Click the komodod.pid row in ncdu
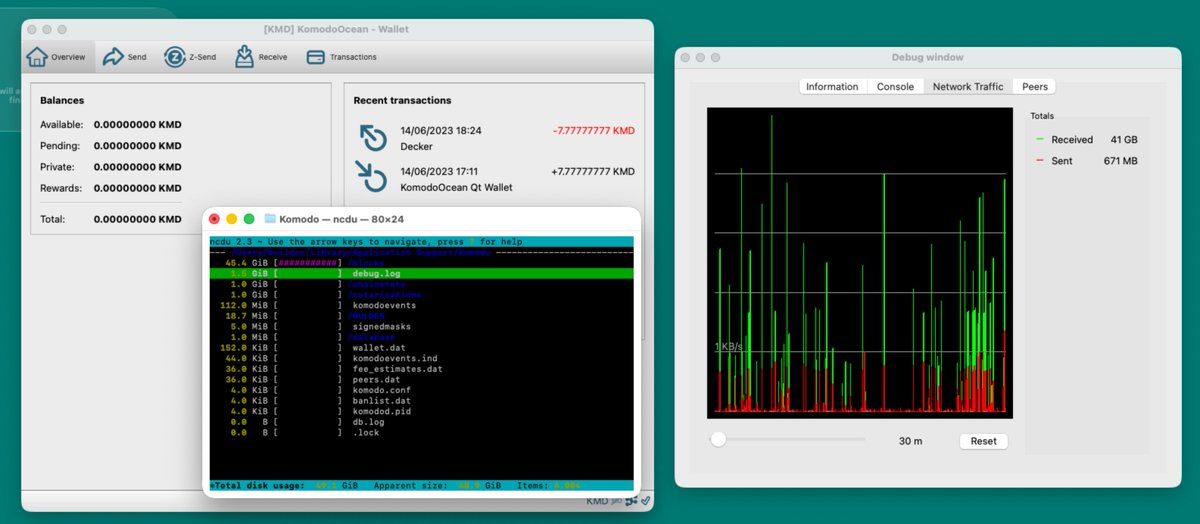1200x524 pixels. pyautogui.click(x=421, y=411)
